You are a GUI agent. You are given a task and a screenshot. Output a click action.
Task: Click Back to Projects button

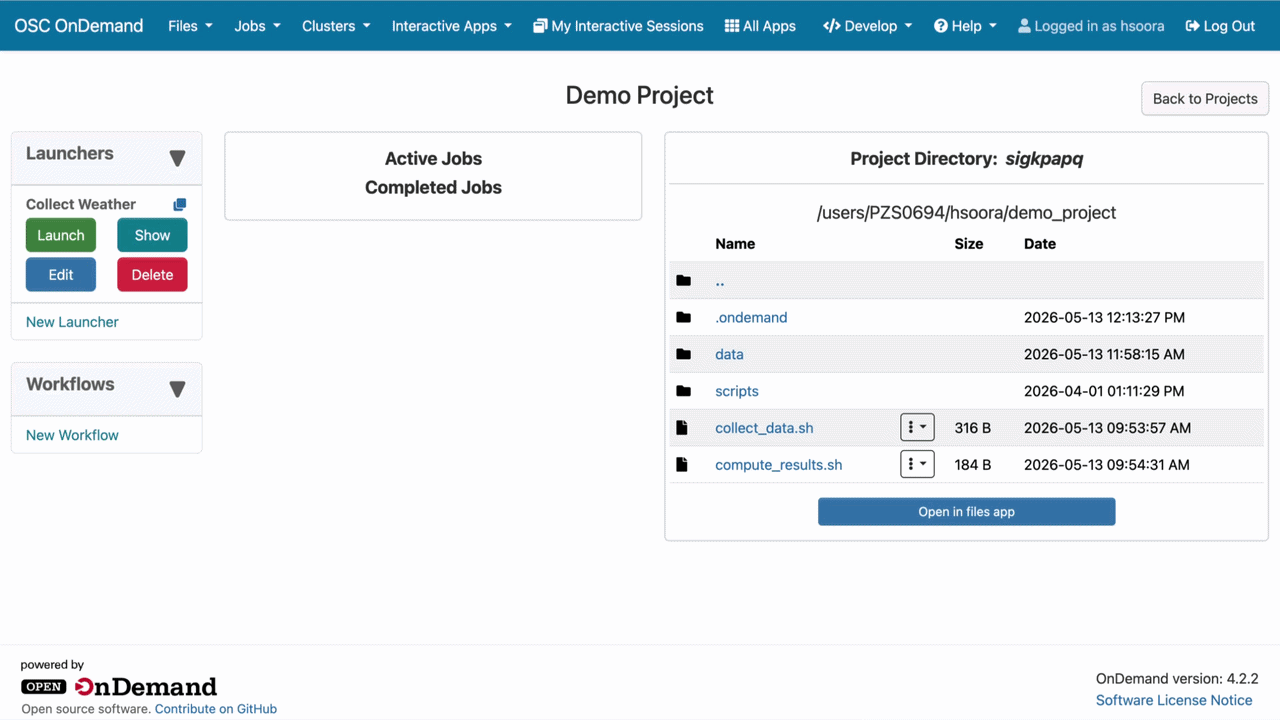pos(1205,98)
